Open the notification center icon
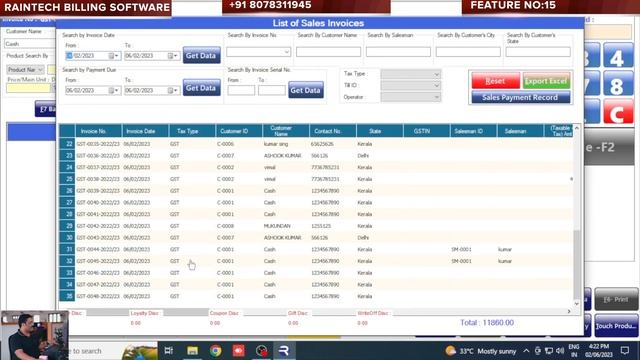The image size is (640, 360). [x=625, y=351]
